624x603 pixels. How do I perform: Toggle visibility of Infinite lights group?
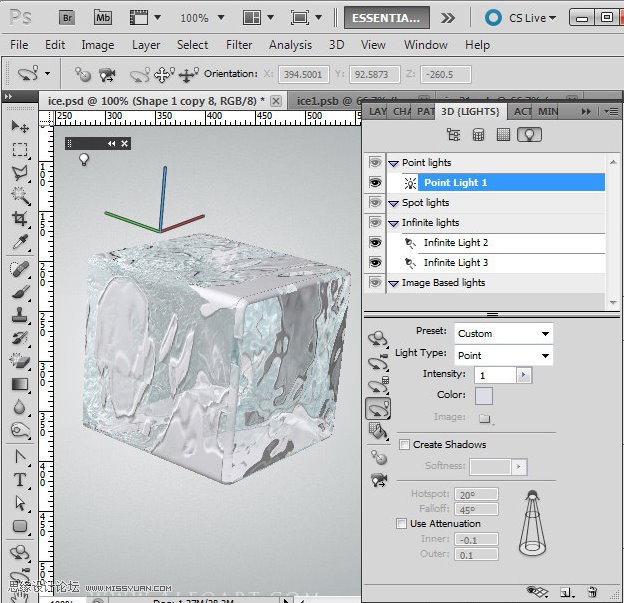[375, 222]
